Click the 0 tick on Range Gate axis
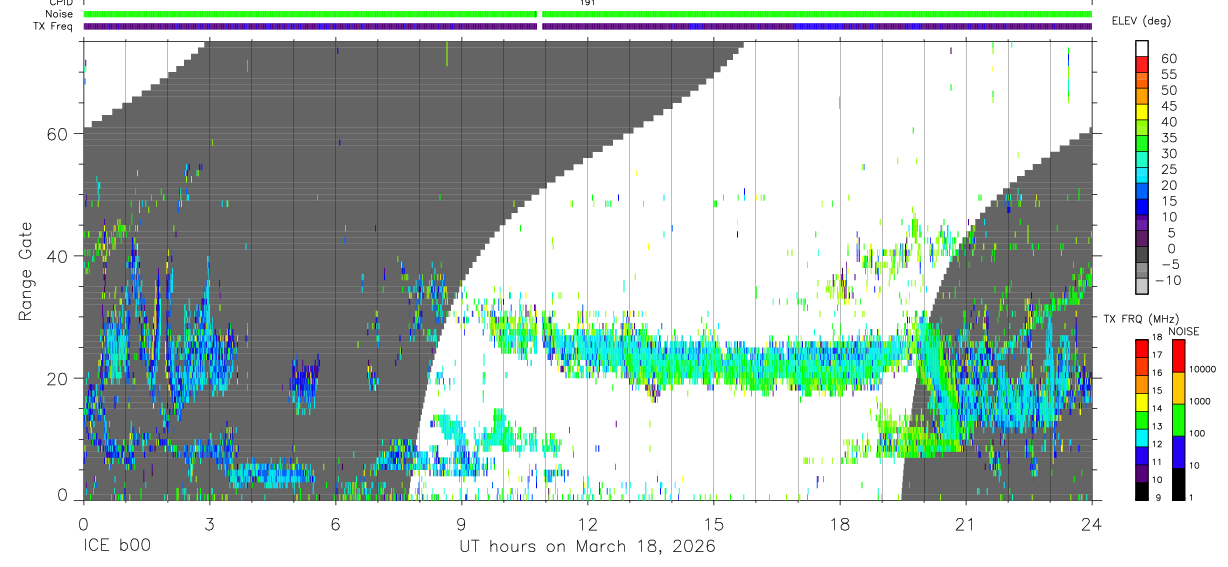The width and height of the screenshot is (1228, 567). 63,494
